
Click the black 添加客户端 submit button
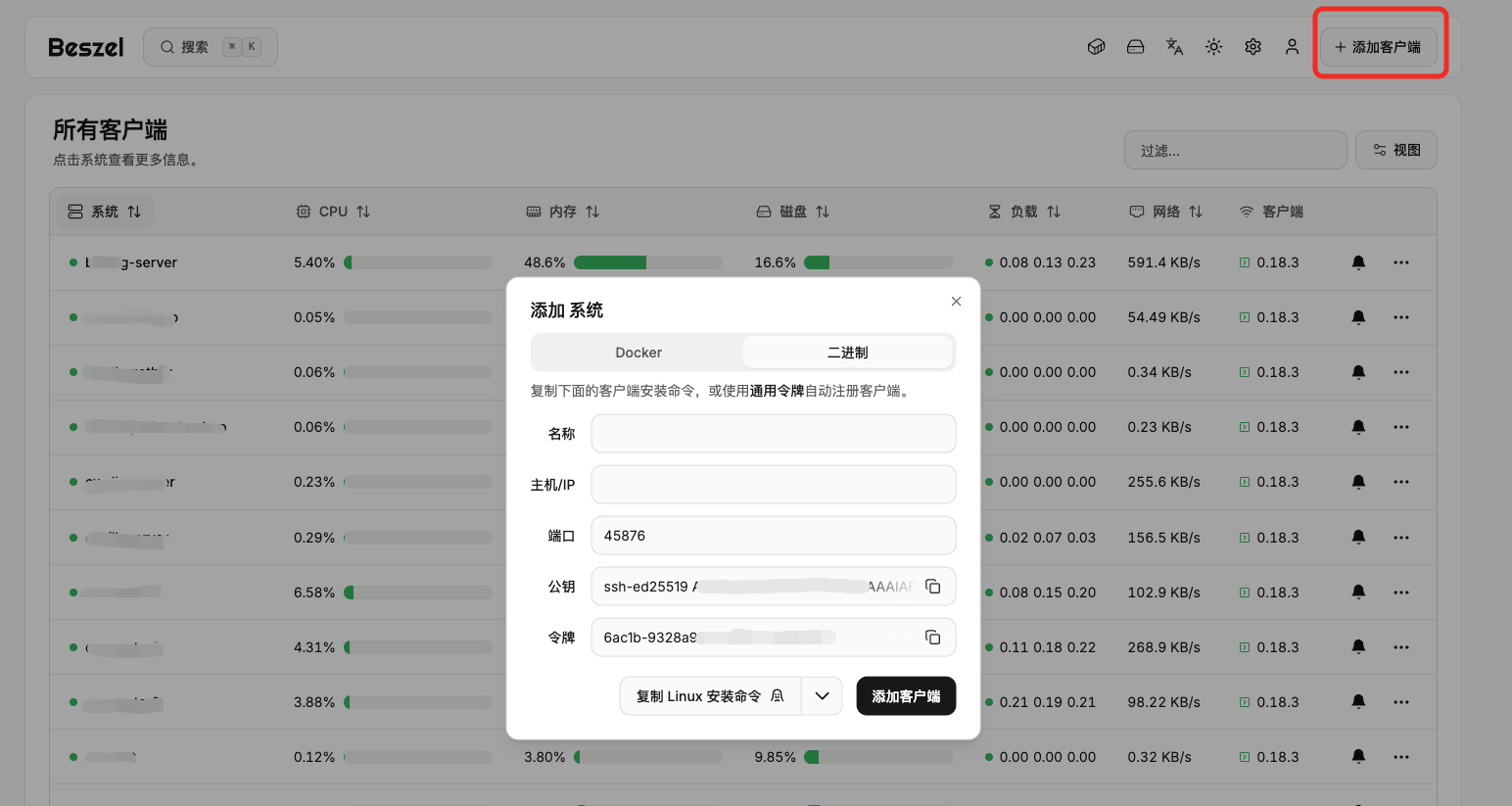(906, 696)
